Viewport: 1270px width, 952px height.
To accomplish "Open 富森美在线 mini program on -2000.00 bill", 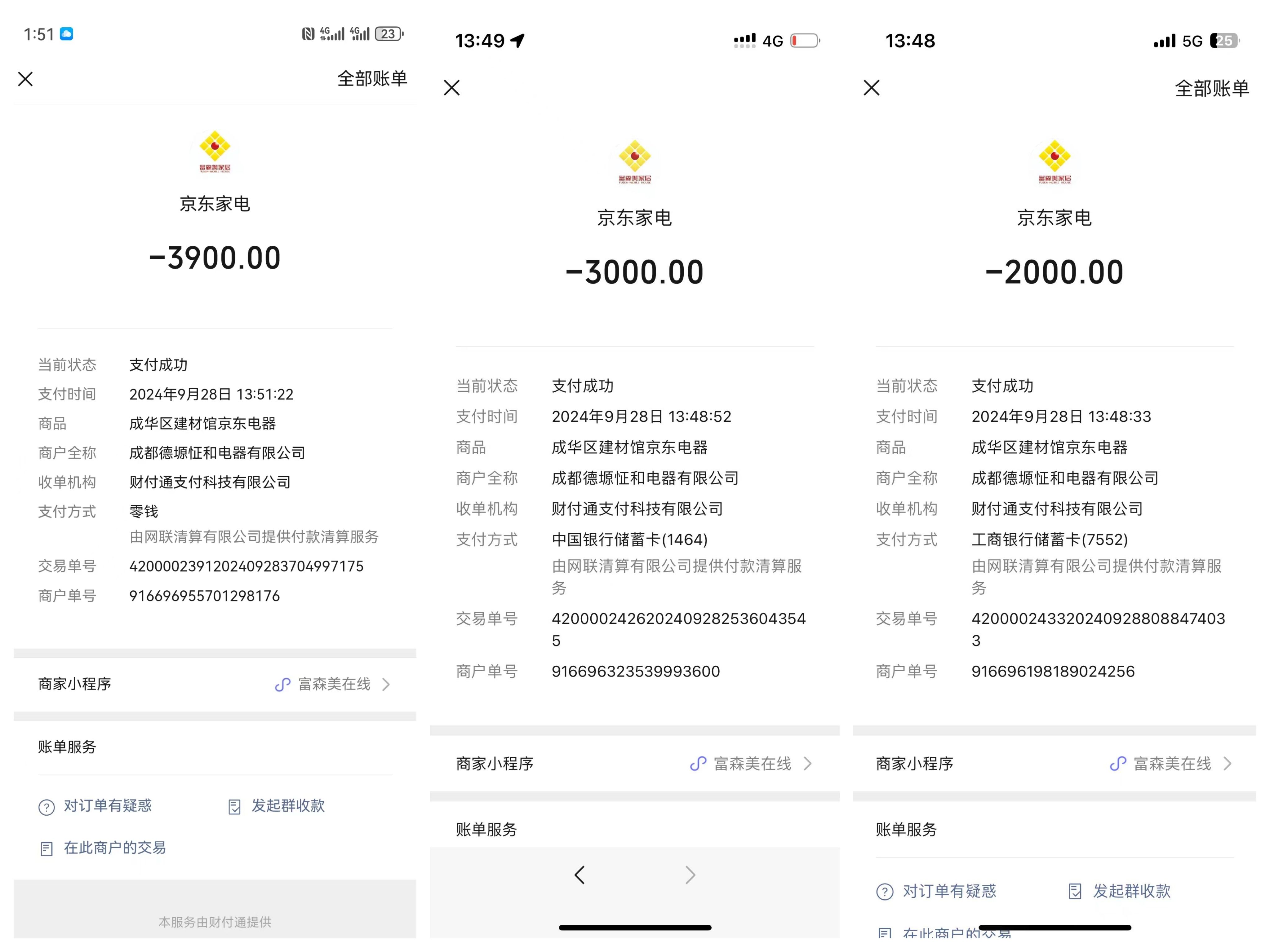I will point(1055,764).
